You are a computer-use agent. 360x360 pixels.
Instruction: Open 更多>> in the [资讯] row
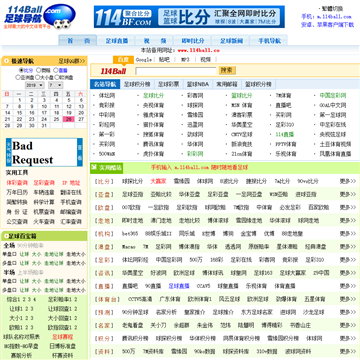coord(348,273)
